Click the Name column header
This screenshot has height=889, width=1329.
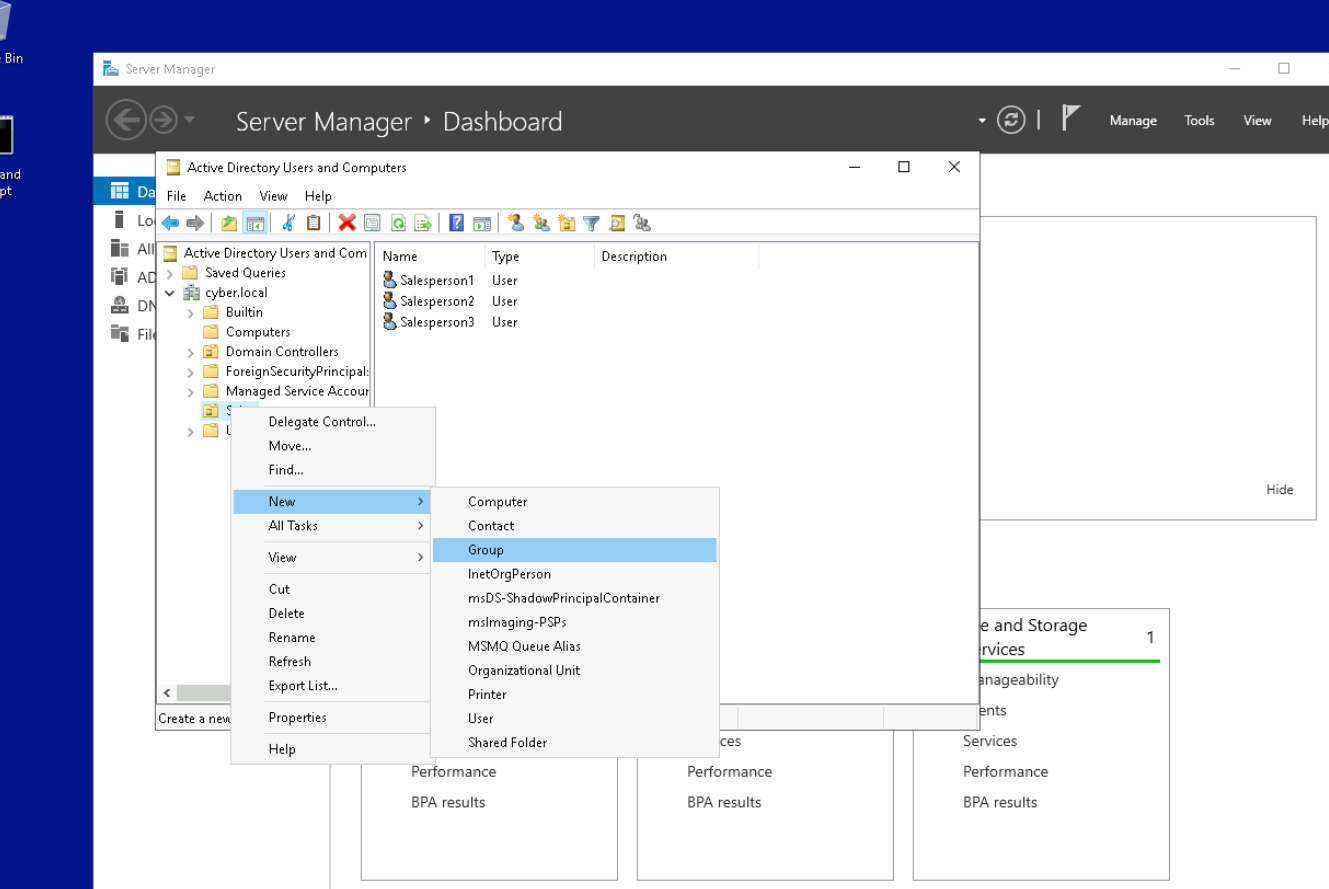pos(430,257)
